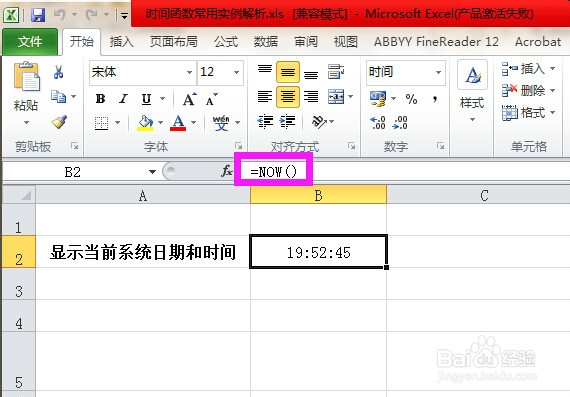Click the Save floppy disk icon
The height and width of the screenshot is (397, 570).
click(x=38, y=15)
